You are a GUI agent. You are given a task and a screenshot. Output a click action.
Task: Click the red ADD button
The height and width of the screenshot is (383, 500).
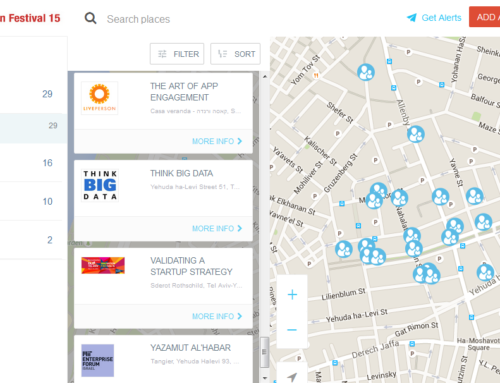[x=485, y=17]
